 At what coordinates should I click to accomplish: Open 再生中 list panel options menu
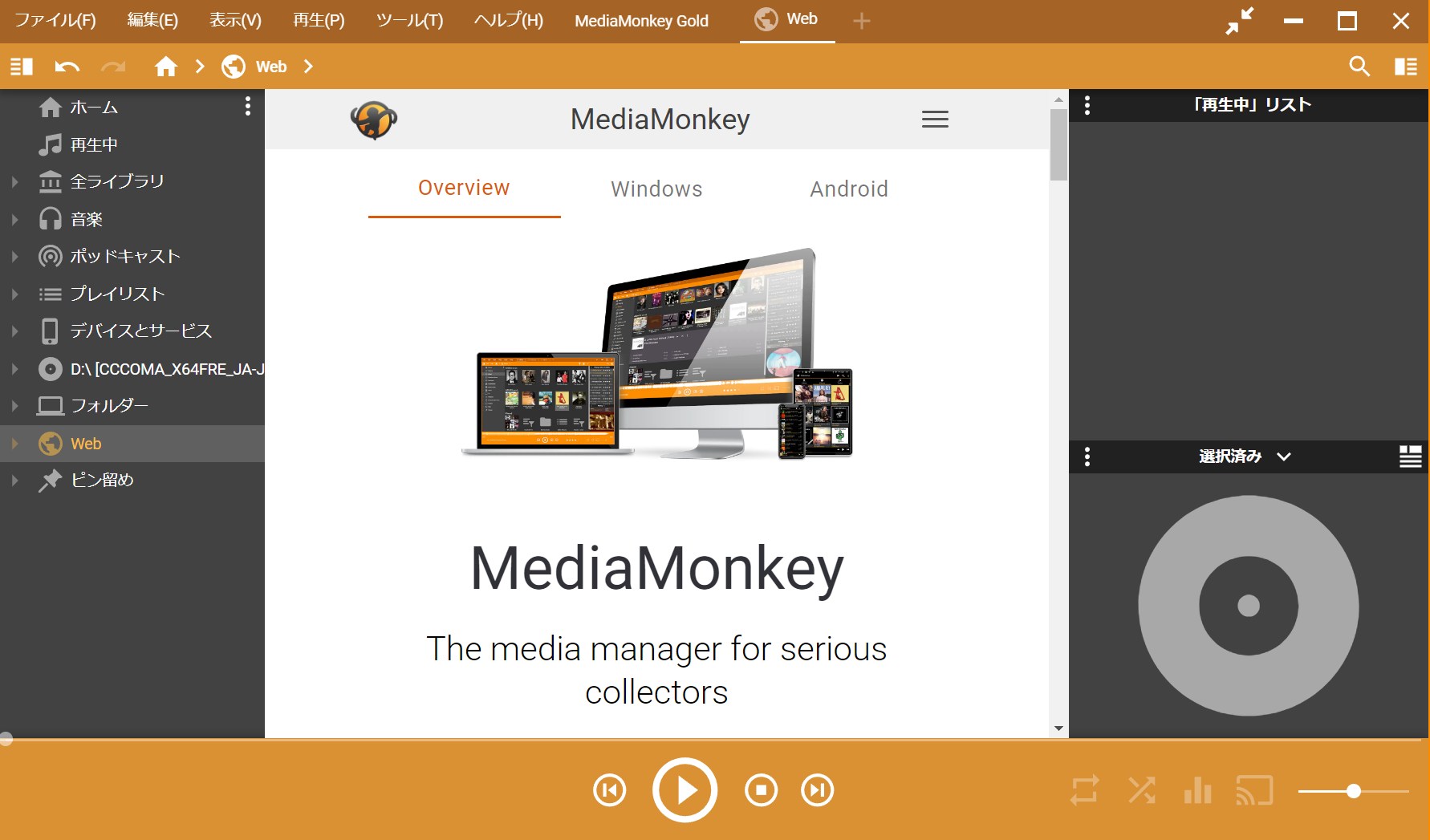click(x=1087, y=105)
